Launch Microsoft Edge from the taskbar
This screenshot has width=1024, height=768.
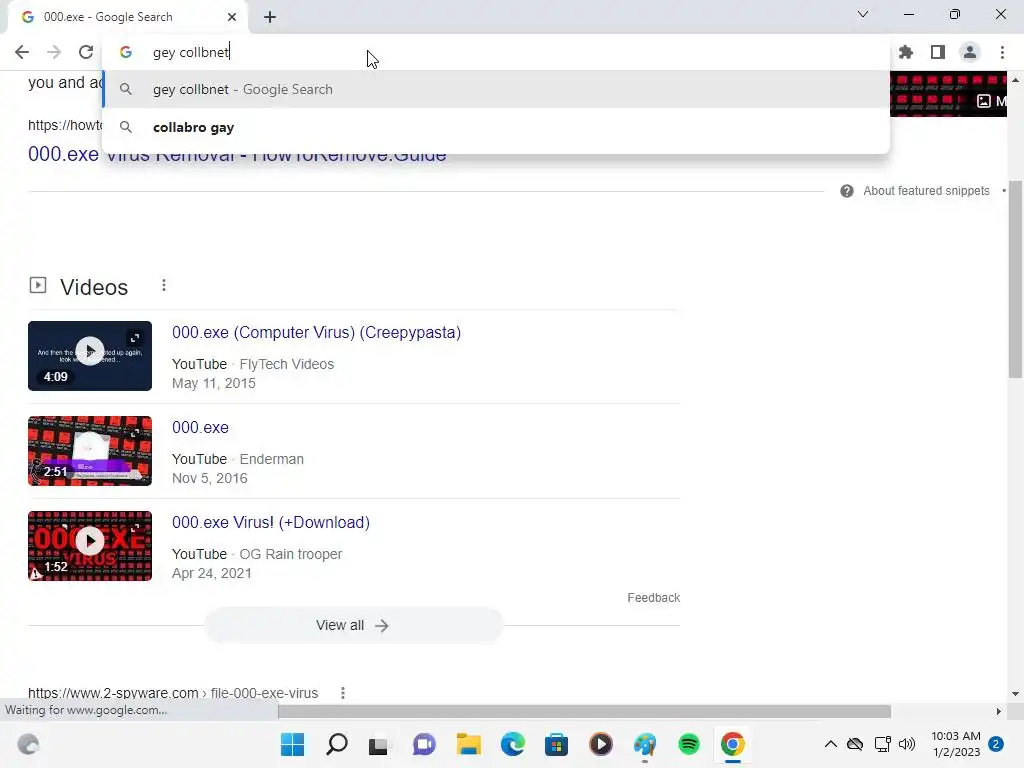(513, 744)
